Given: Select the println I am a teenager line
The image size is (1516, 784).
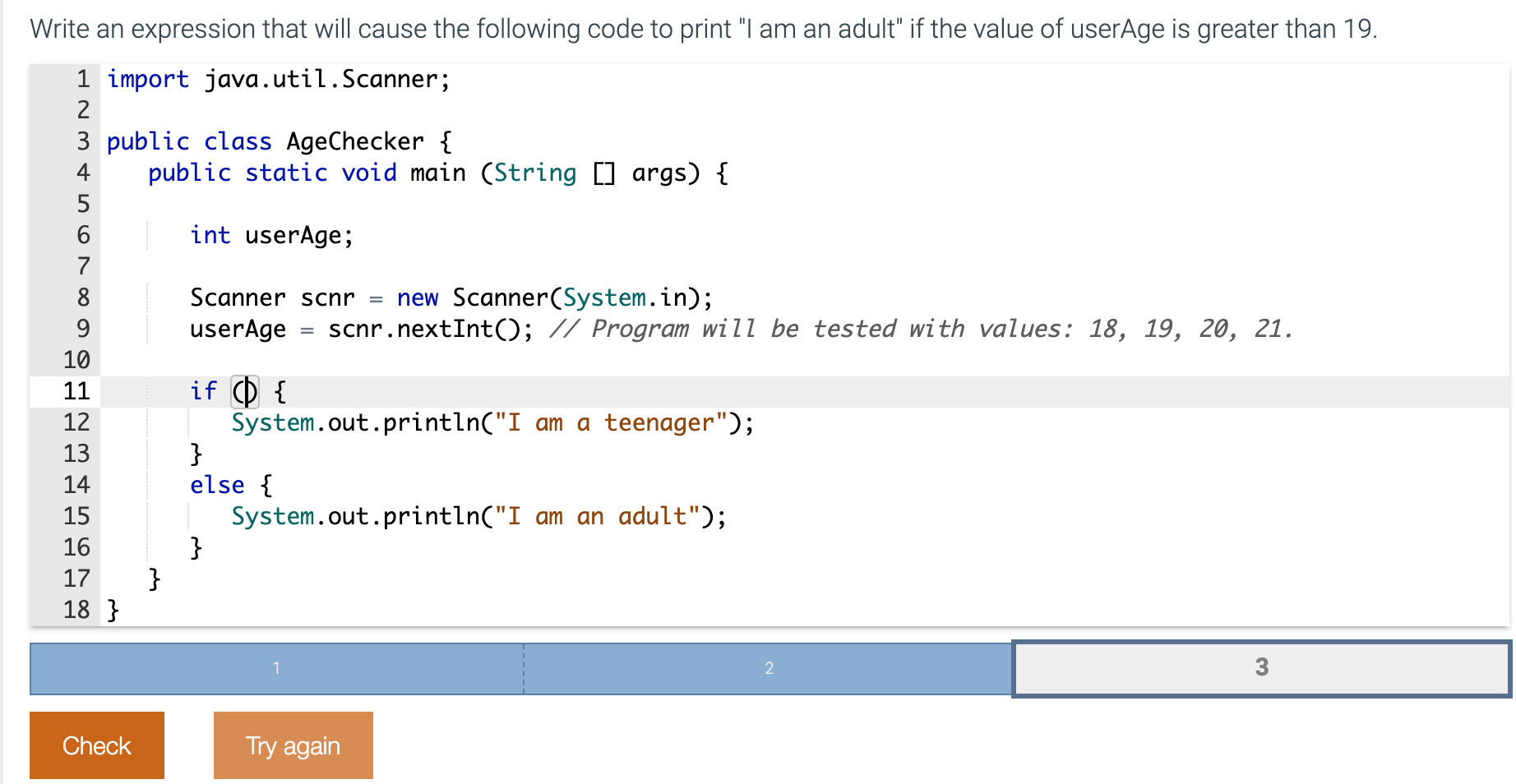Looking at the screenshot, I should point(492,422).
